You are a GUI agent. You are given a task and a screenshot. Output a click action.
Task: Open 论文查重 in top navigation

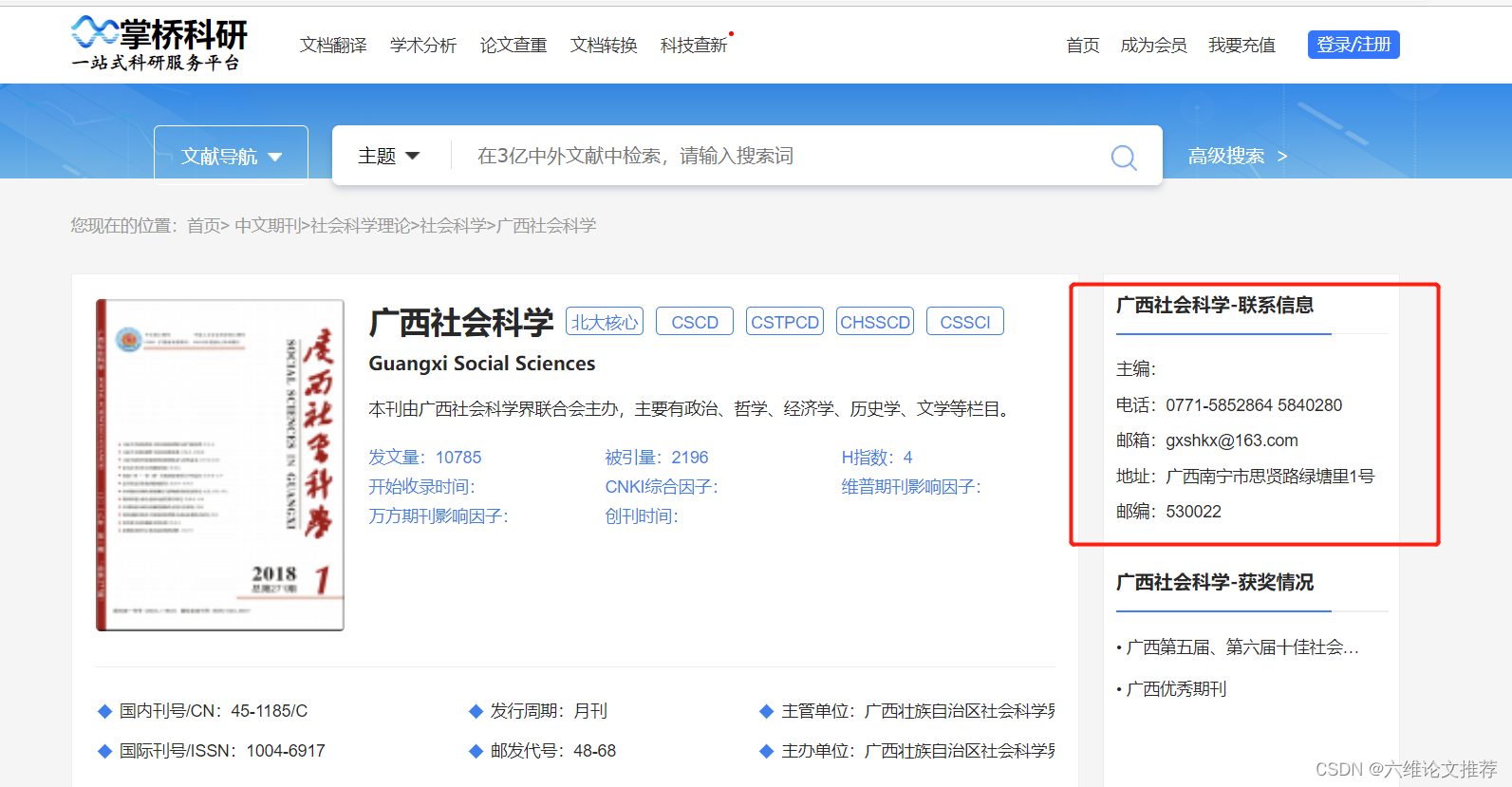(513, 45)
